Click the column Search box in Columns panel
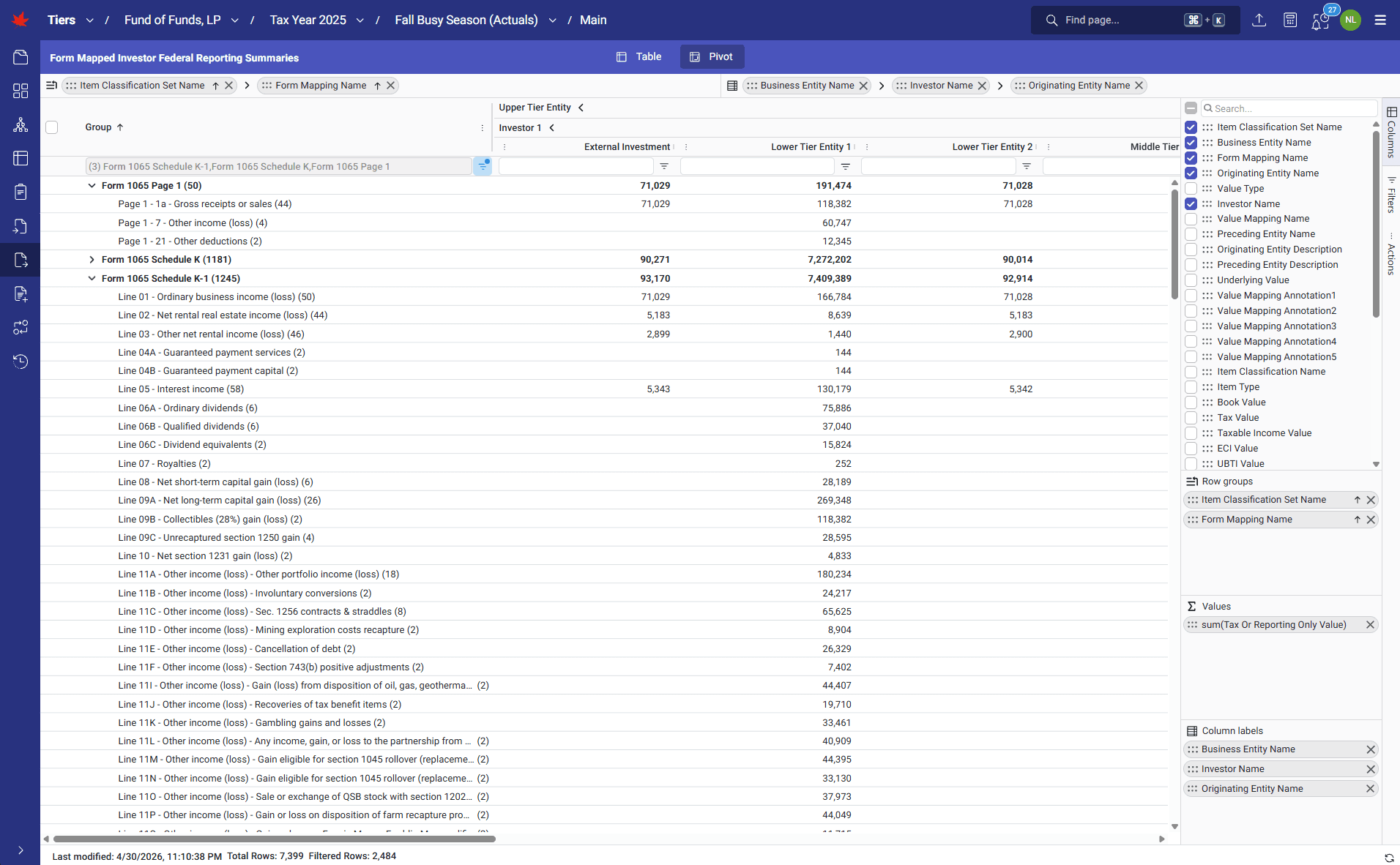Image resolution: width=1400 pixels, height=865 pixels. click(x=1289, y=108)
